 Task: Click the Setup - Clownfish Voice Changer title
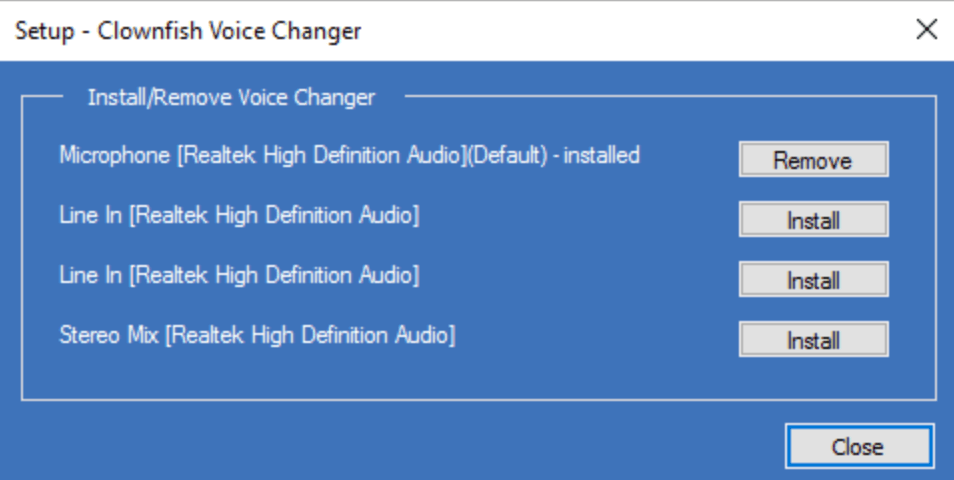pyautogui.click(x=188, y=31)
